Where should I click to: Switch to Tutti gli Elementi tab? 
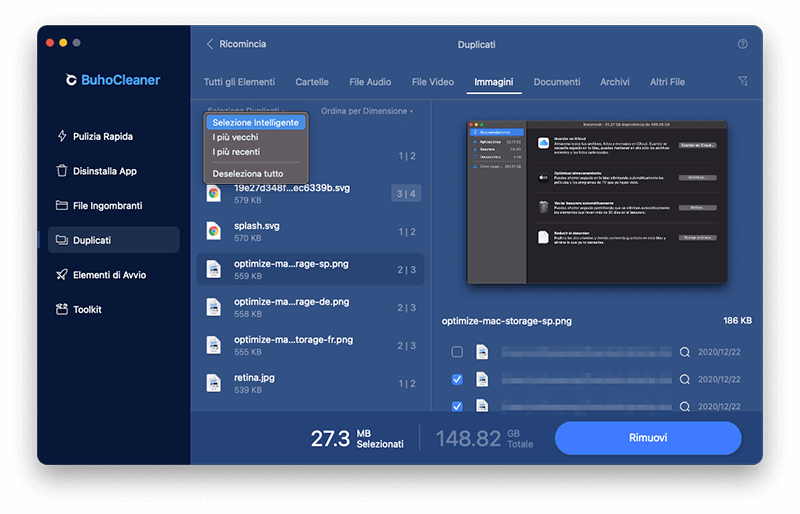coord(239,82)
